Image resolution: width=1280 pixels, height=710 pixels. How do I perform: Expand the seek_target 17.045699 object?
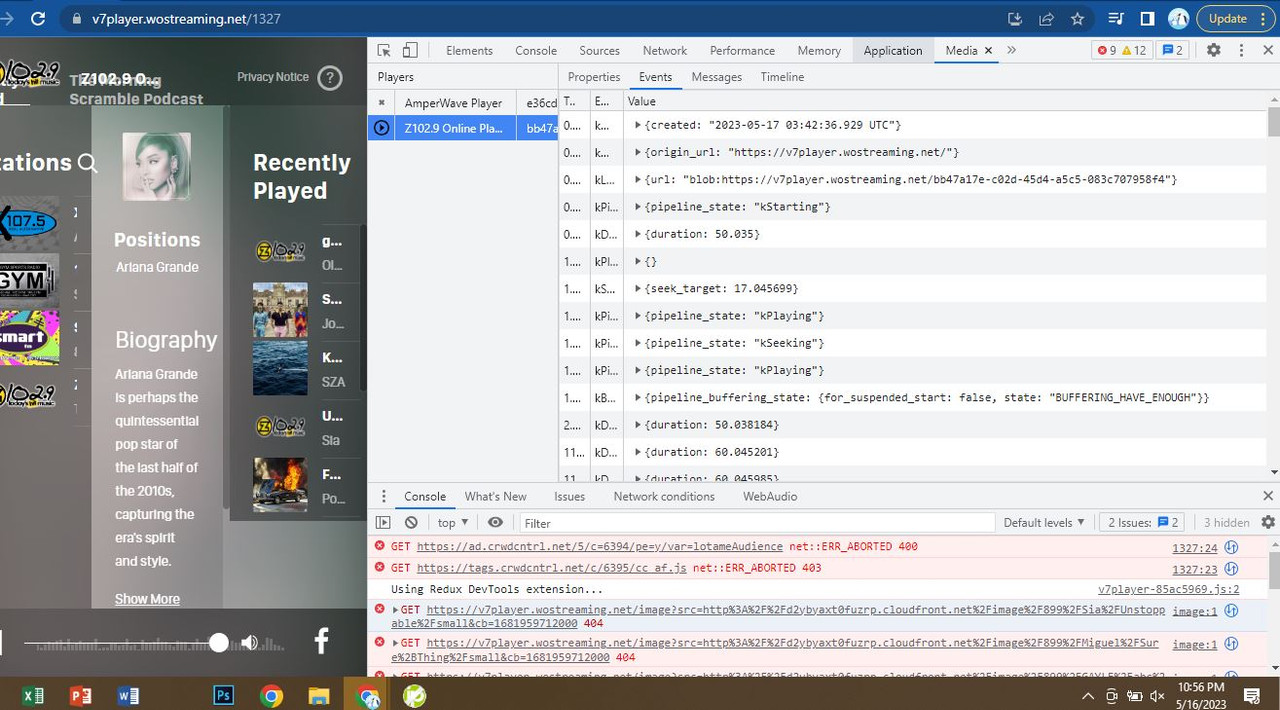(638, 288)
